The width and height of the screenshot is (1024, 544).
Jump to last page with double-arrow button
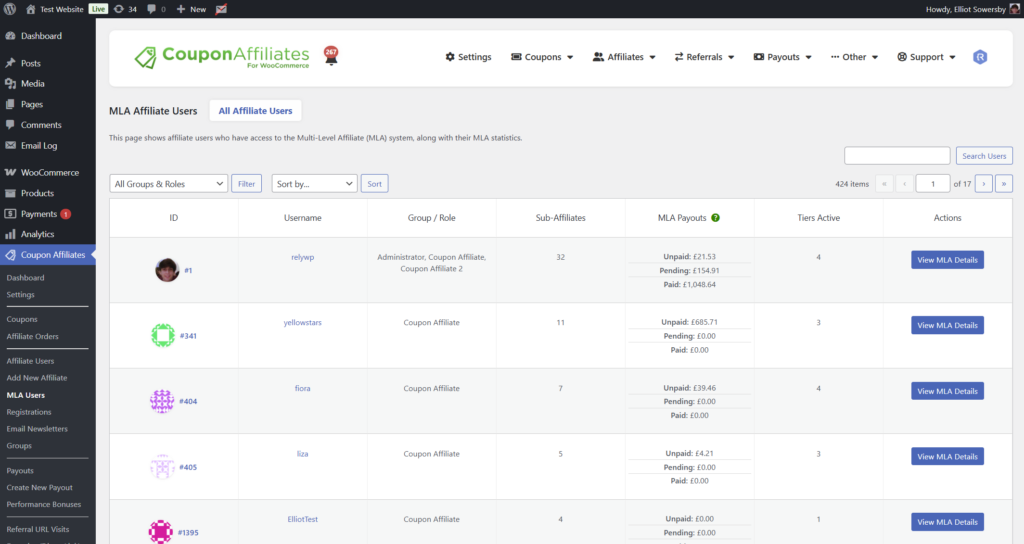pos(1004,183)
